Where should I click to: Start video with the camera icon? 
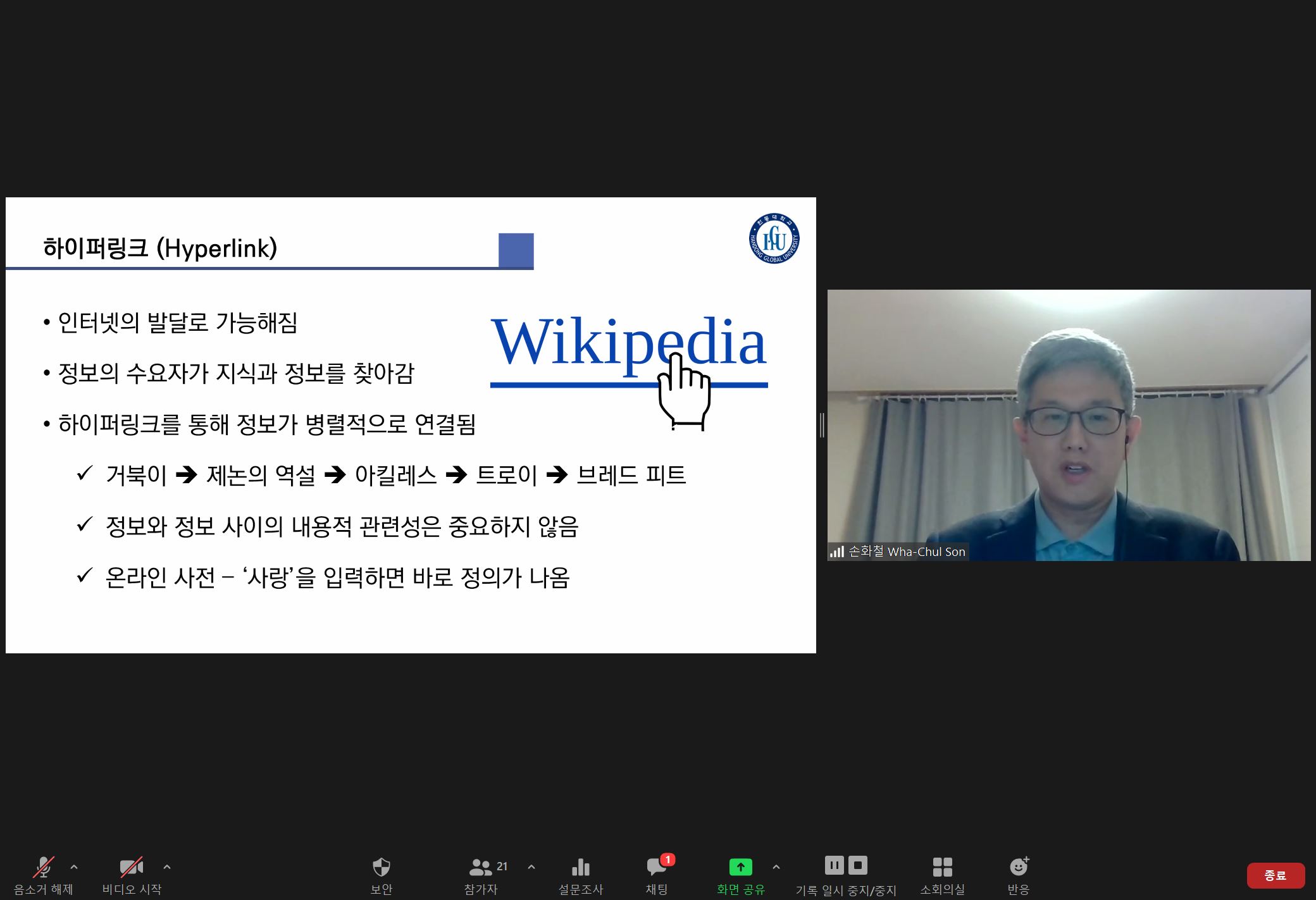[131, 867]
